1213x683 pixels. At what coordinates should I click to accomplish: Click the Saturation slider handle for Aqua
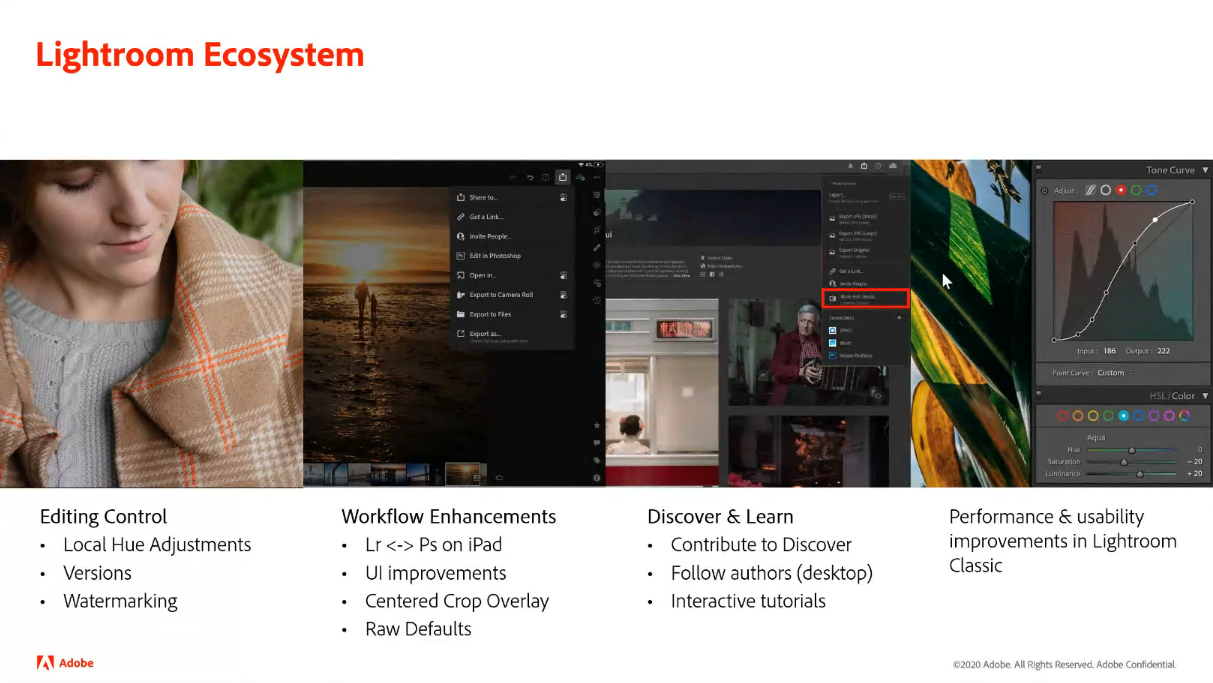pos(1124,461)
